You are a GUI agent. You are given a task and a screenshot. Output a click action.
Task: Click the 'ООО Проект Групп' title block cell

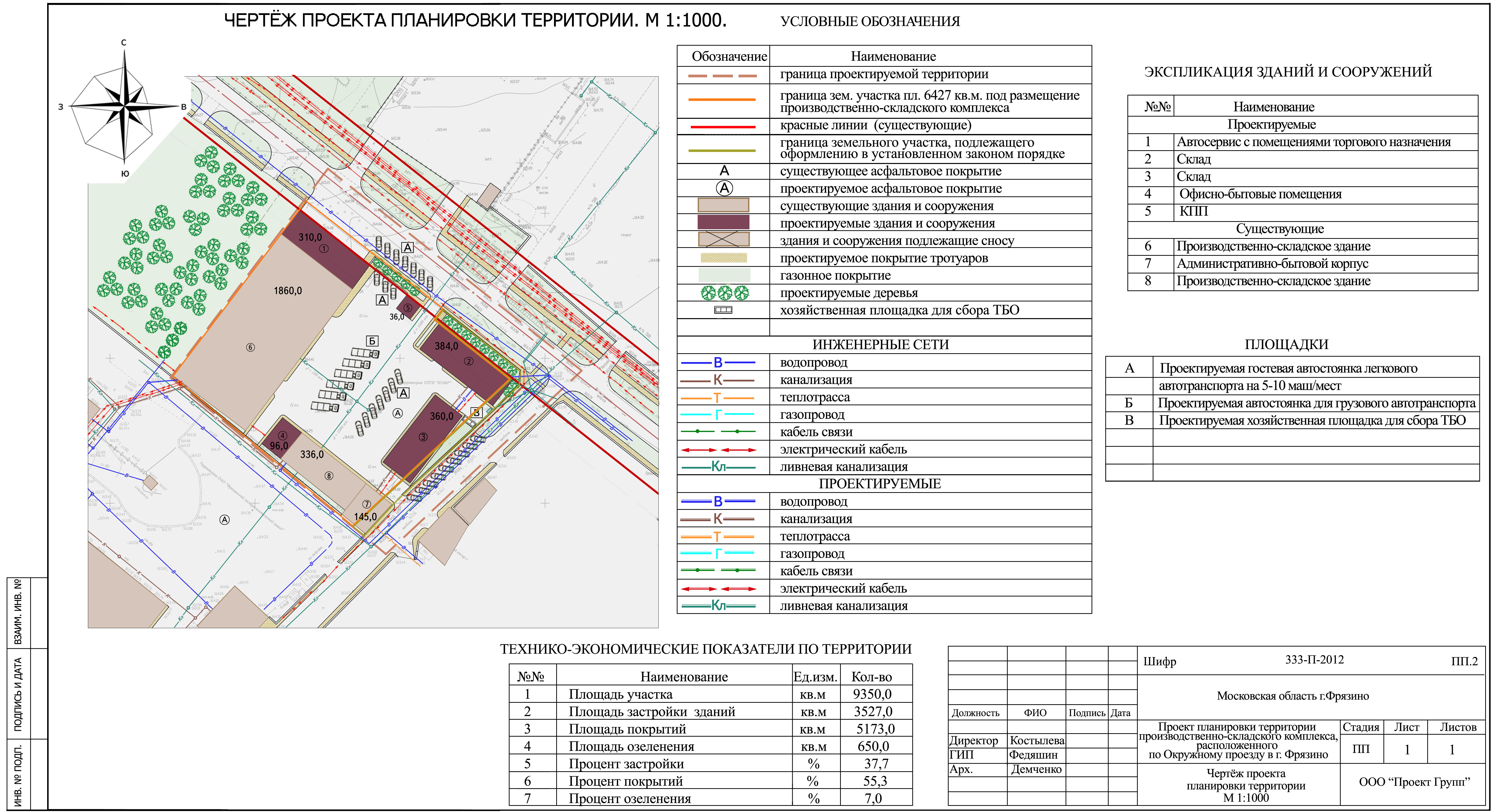[x=1413, y=782]
